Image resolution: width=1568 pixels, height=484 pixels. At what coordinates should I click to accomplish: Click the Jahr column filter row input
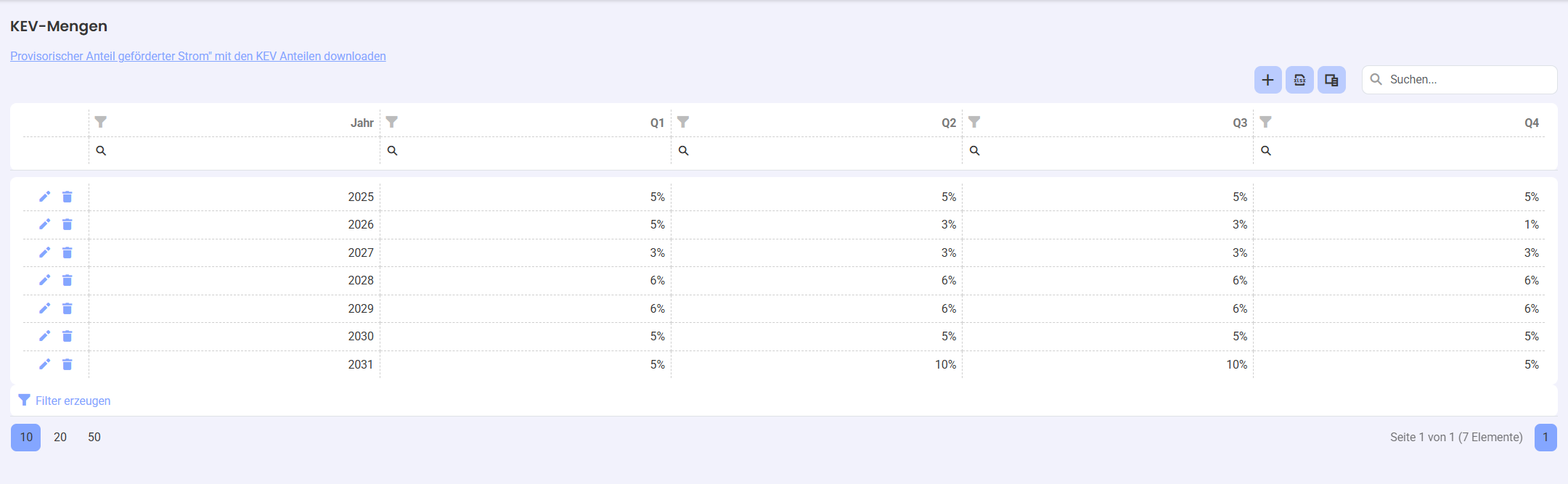234,151
